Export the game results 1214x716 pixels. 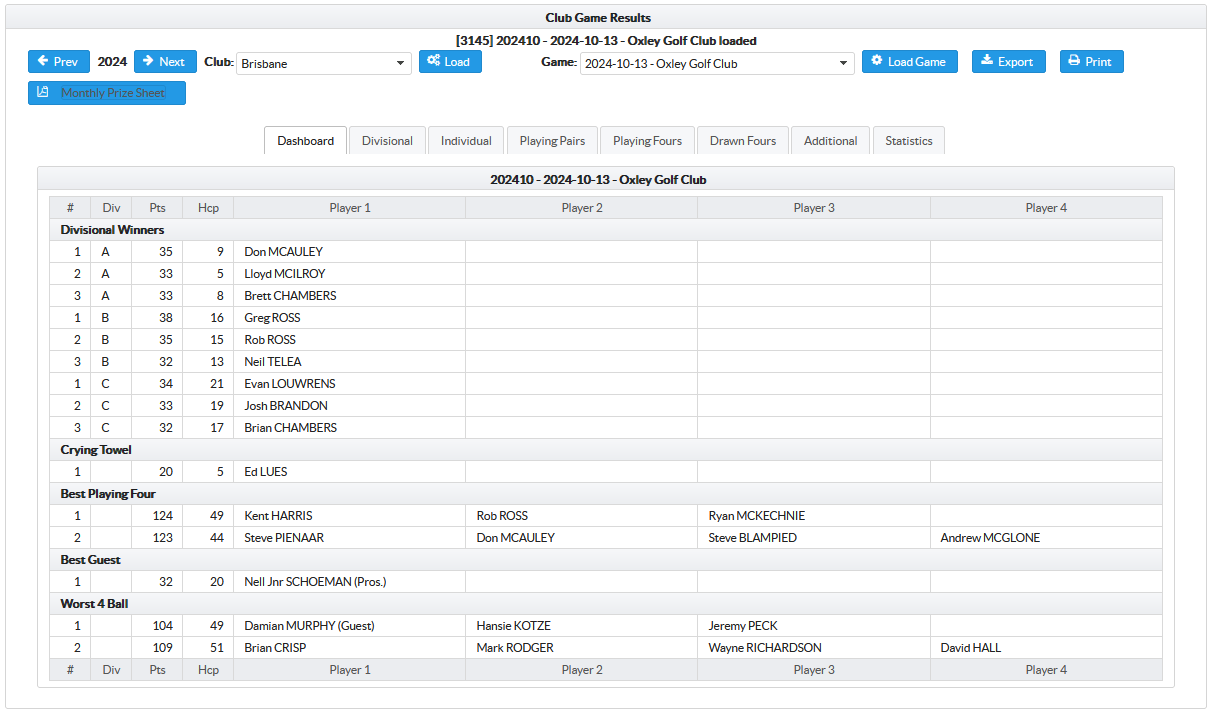tap(1008, 62)
